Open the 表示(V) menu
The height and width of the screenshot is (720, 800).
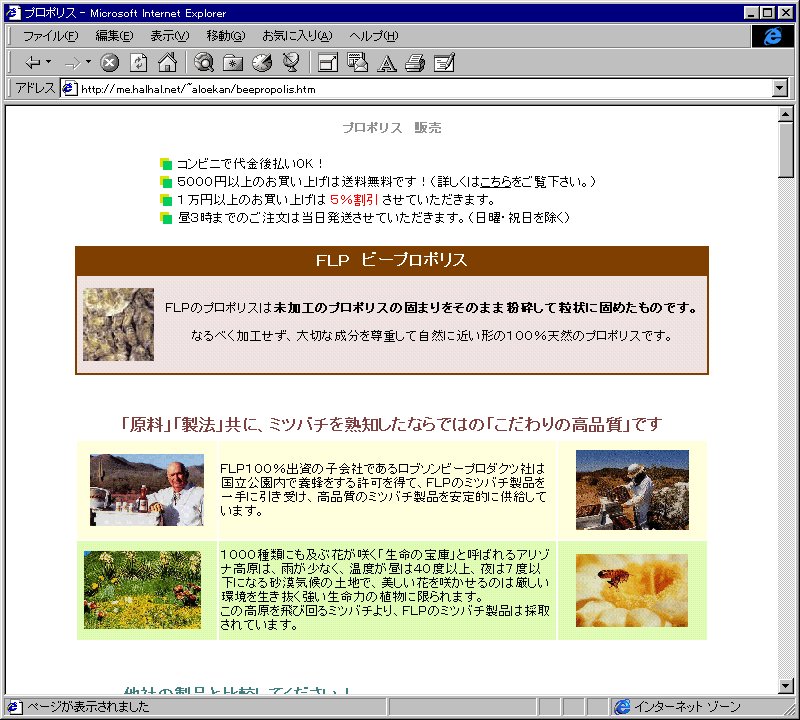169,36
